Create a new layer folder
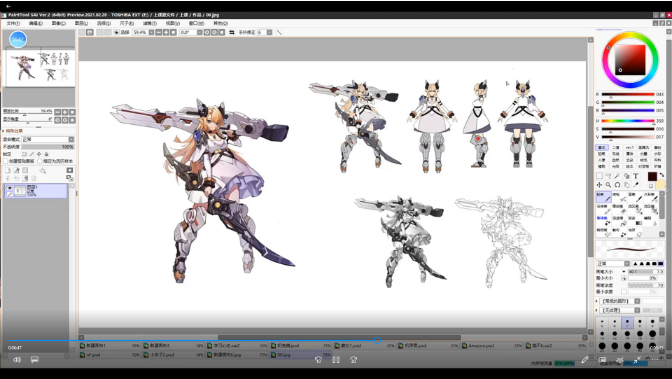The height and width of the screenshot is (379, 672). (25, 170)
